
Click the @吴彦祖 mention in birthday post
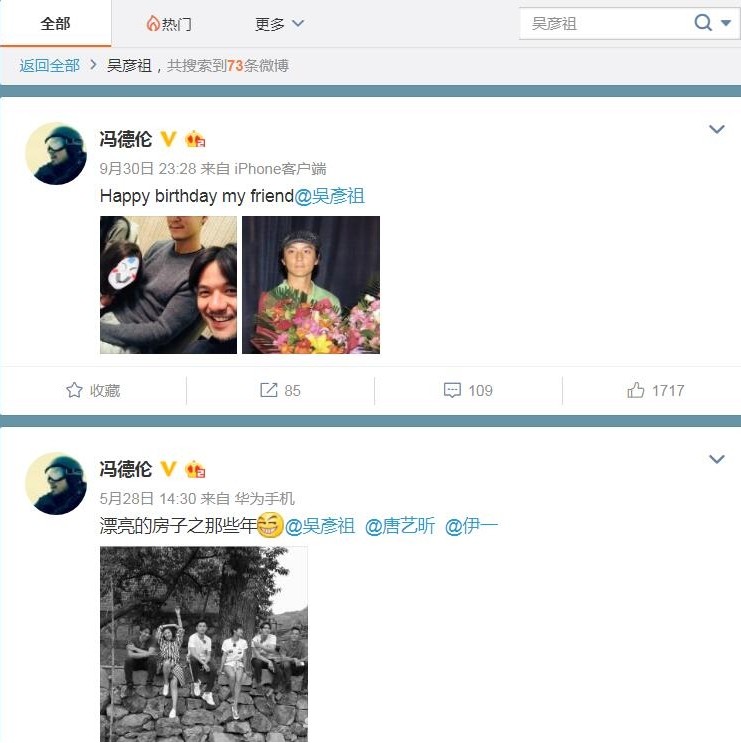click(x=329, y=196)
